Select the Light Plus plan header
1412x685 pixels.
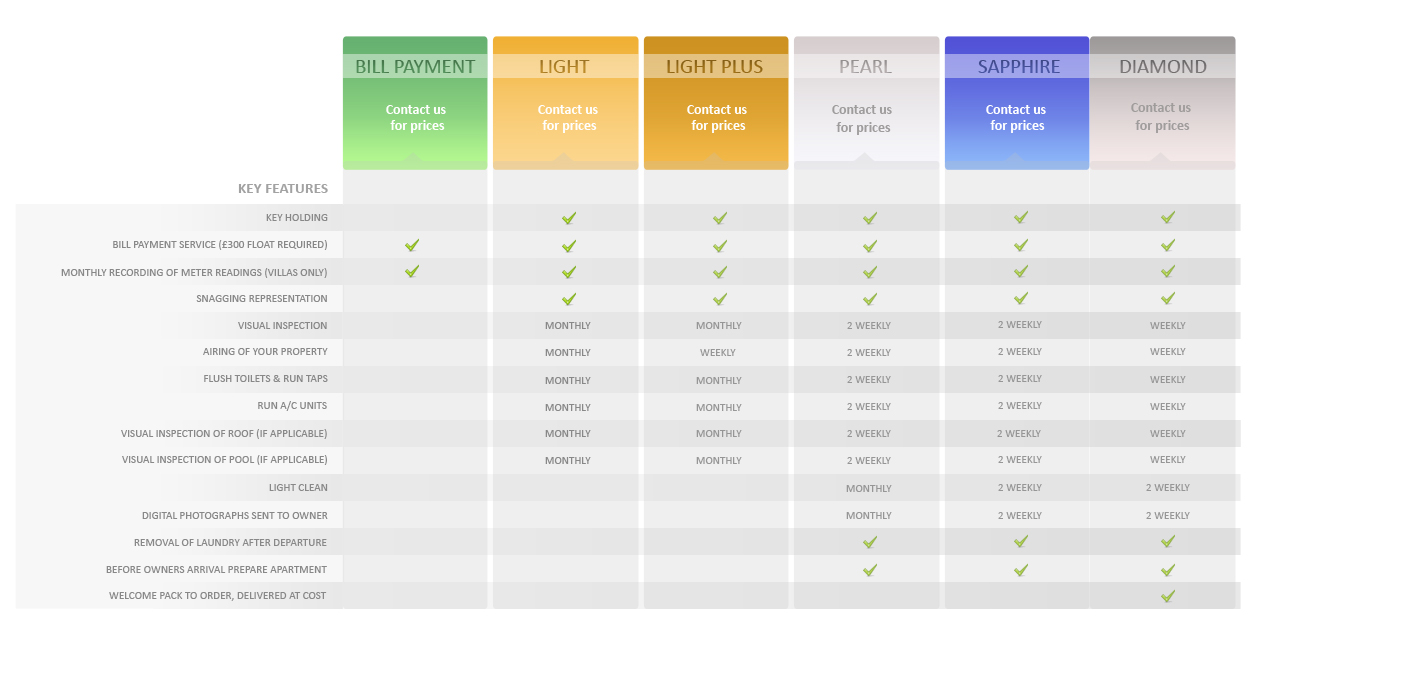(714, 67)
